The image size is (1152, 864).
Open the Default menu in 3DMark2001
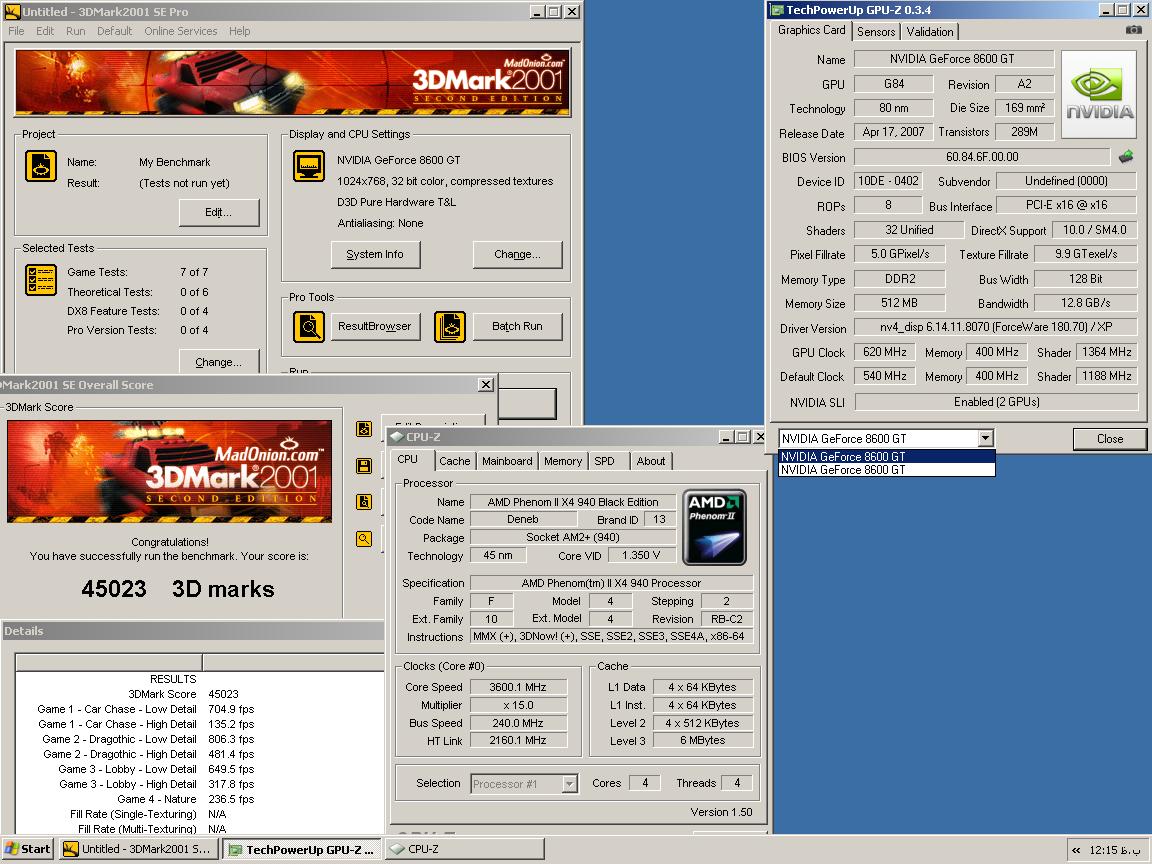pos(115,31)
